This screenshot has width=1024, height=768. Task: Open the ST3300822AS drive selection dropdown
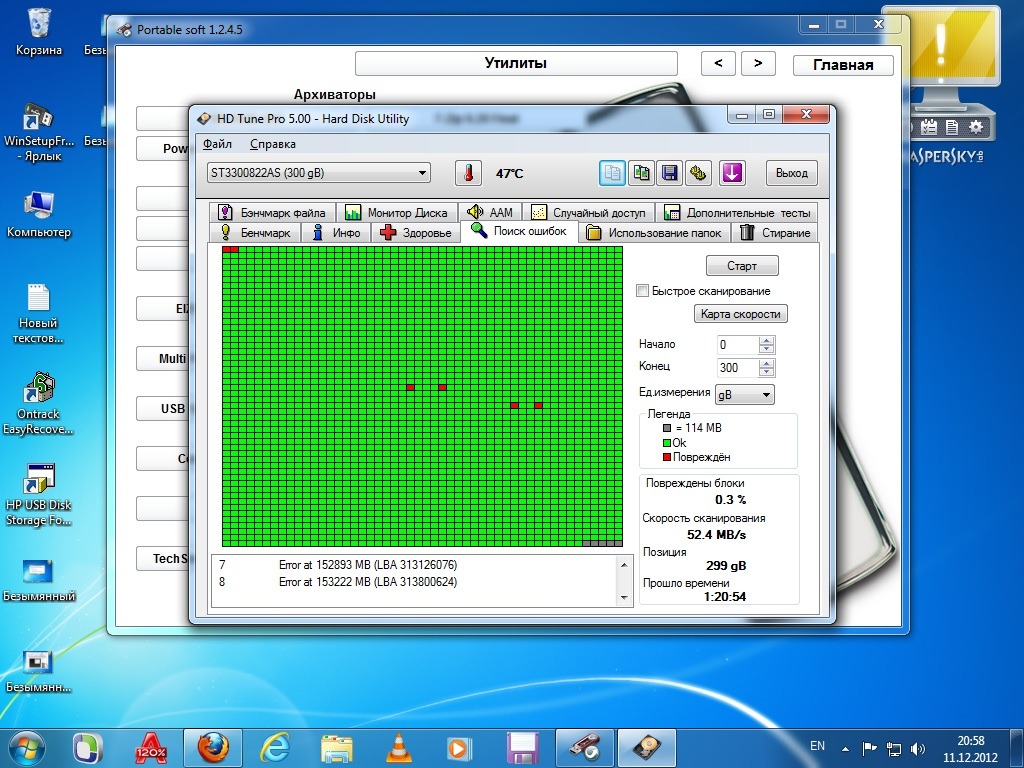pos(319,173)
